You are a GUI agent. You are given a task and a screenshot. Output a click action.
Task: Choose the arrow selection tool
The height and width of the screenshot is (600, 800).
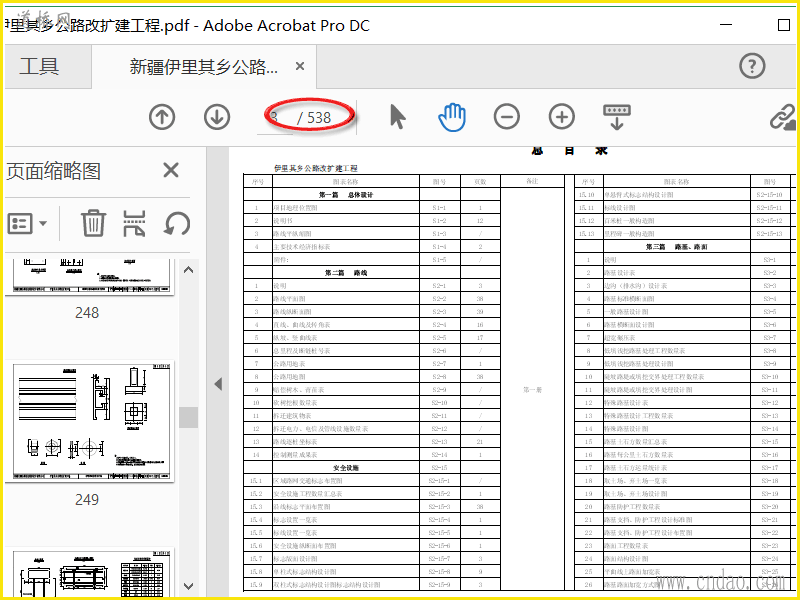tap(397, 117)
